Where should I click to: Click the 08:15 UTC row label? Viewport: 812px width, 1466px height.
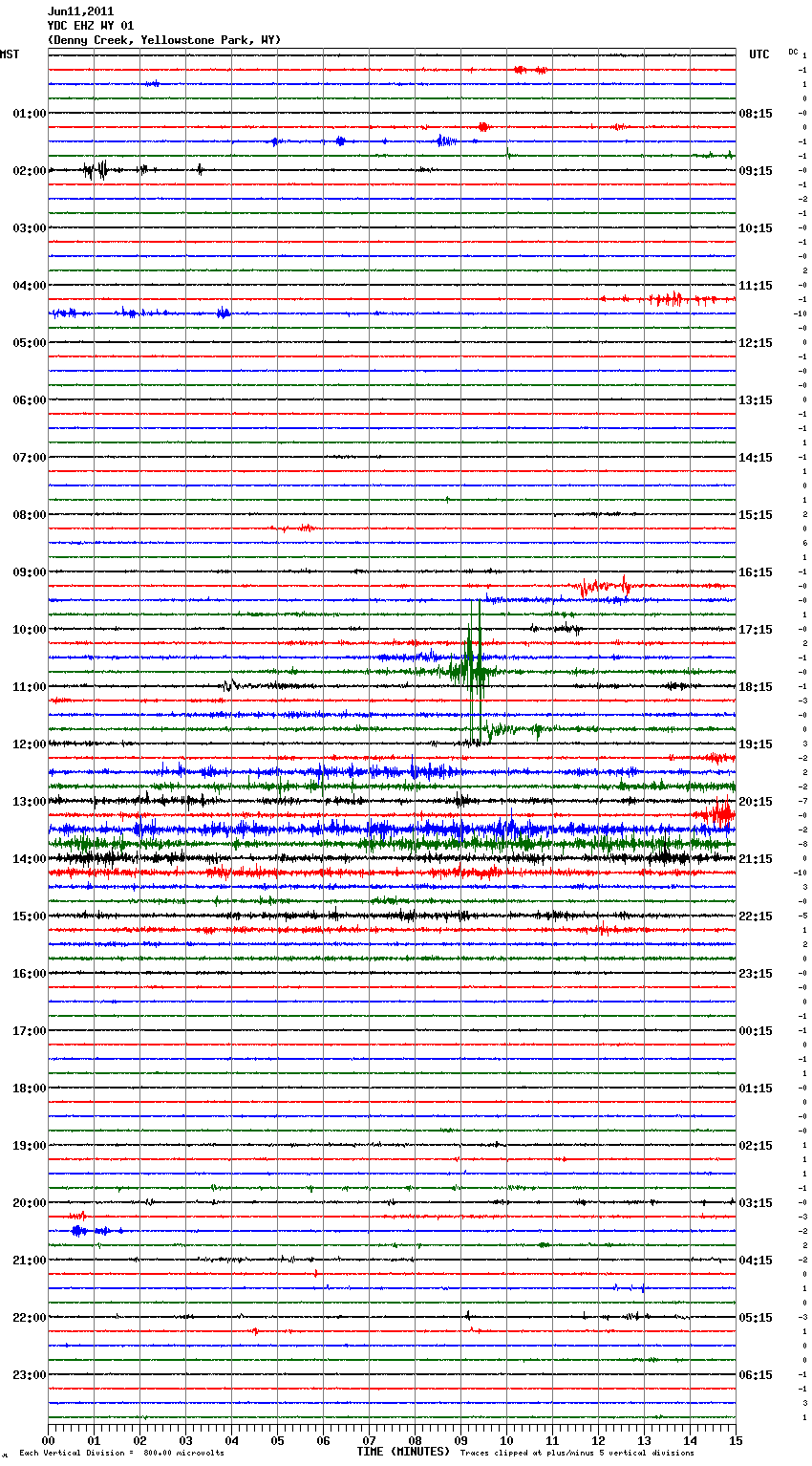pyautogui.click(x=756, y=113)
